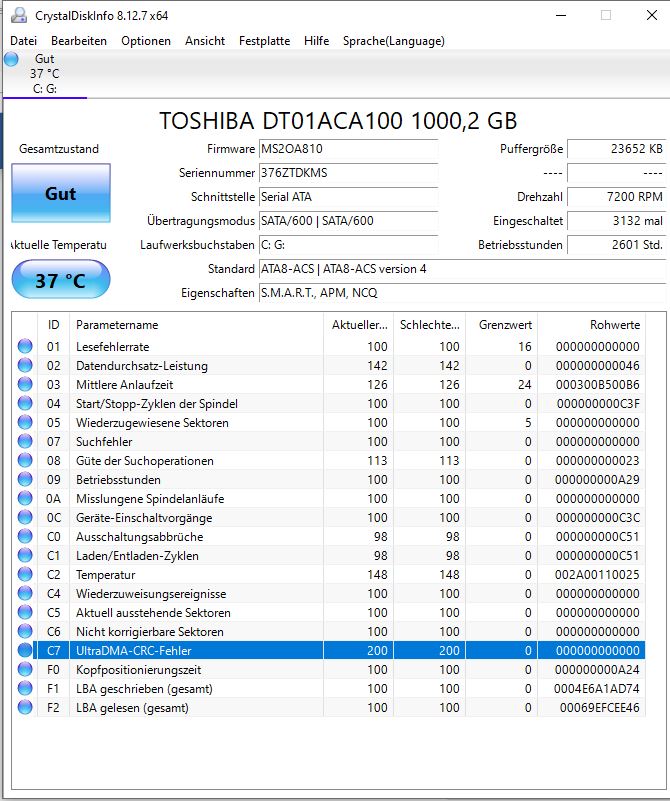Click status orb for F0 Kopfpositionierungszeit
The image size is (670, 801).
point(25,669)
